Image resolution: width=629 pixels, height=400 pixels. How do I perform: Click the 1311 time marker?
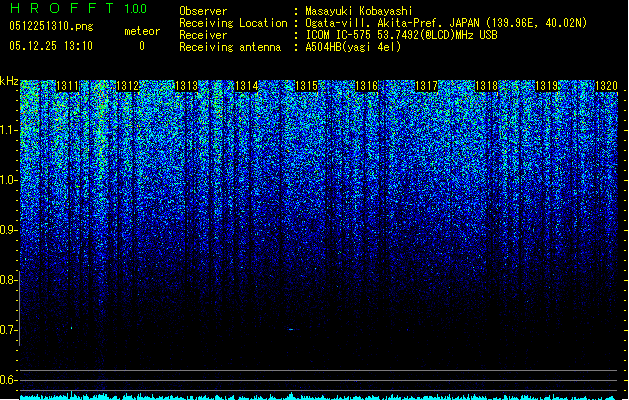(68, 86)
